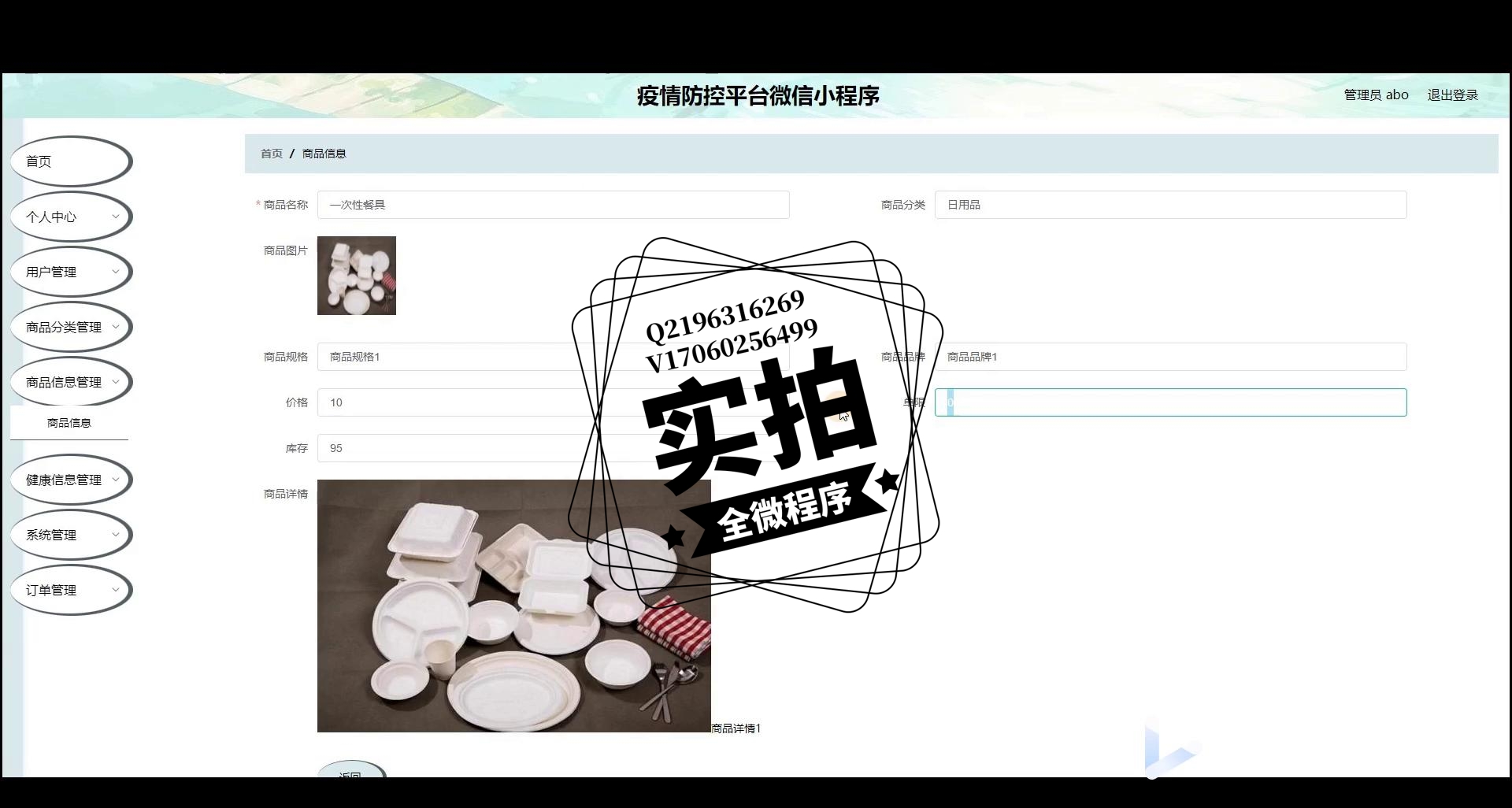Focus the 商品分类 field showing 日用品
1512x808 pixels.
coord(1170,205)
